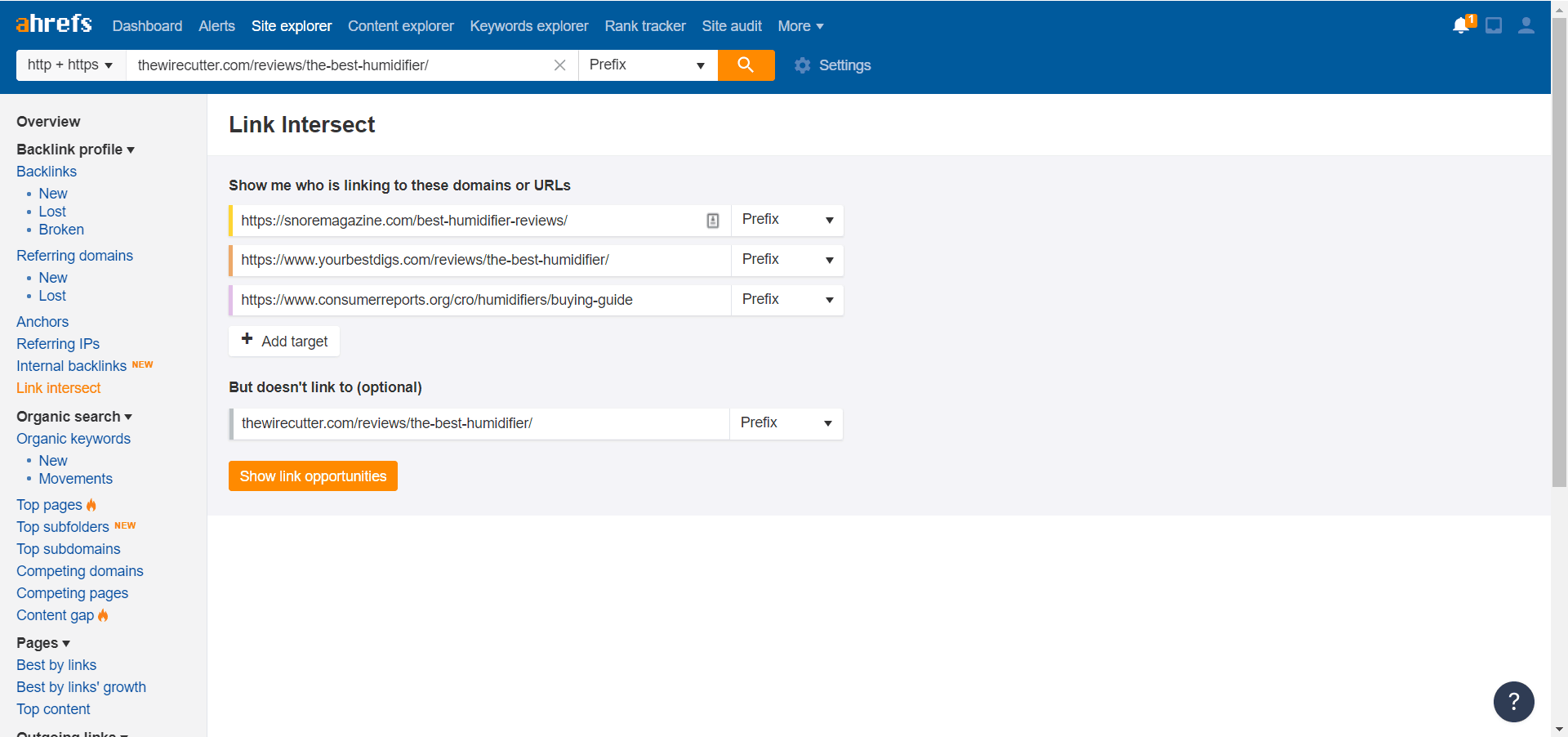Collapse the Backlink profile section

[x=75, y=150]
